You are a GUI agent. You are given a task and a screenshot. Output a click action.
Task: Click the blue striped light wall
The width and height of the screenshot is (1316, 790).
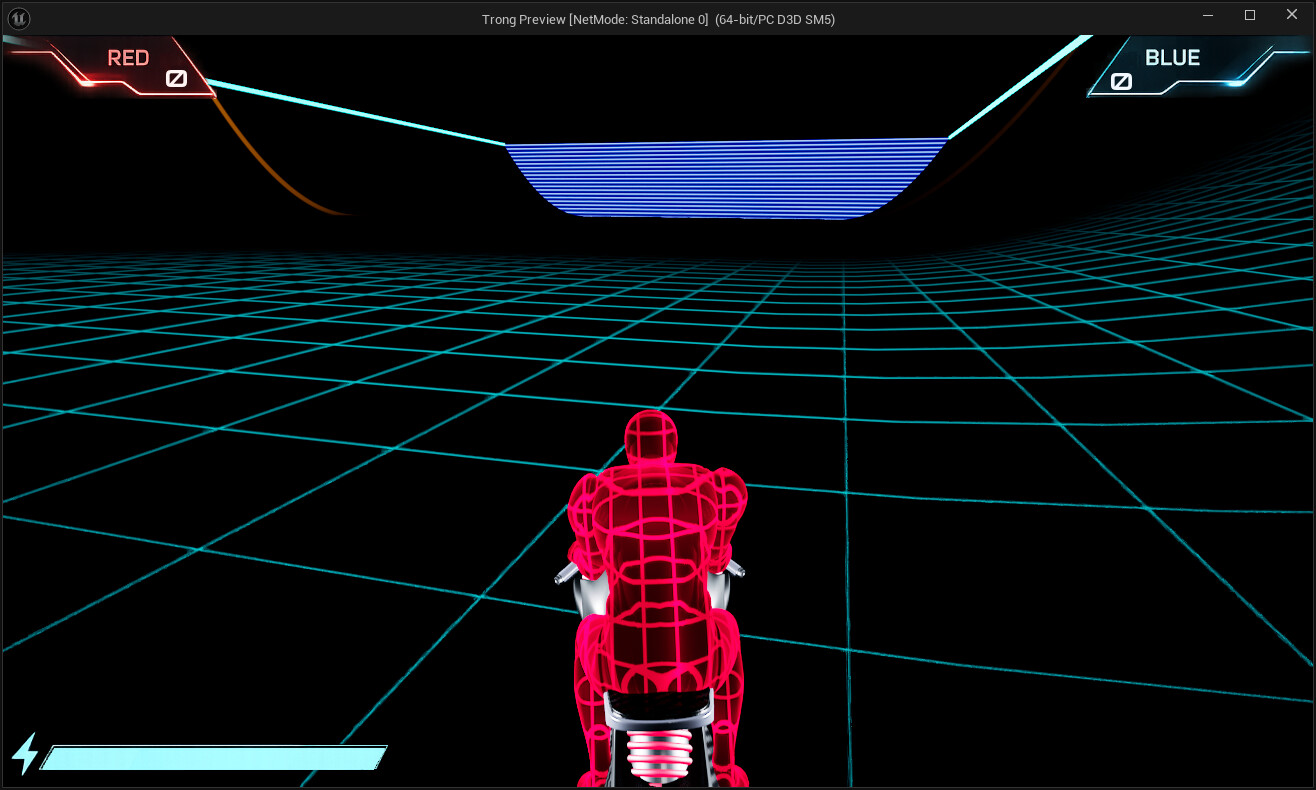[x=726, y=178]
